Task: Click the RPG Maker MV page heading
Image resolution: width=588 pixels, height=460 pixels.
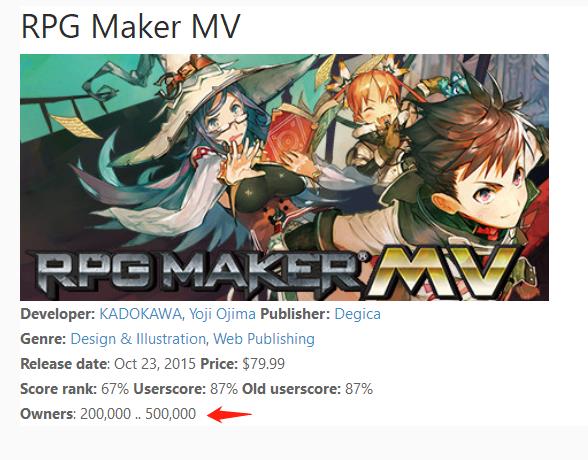Action: 130,26
